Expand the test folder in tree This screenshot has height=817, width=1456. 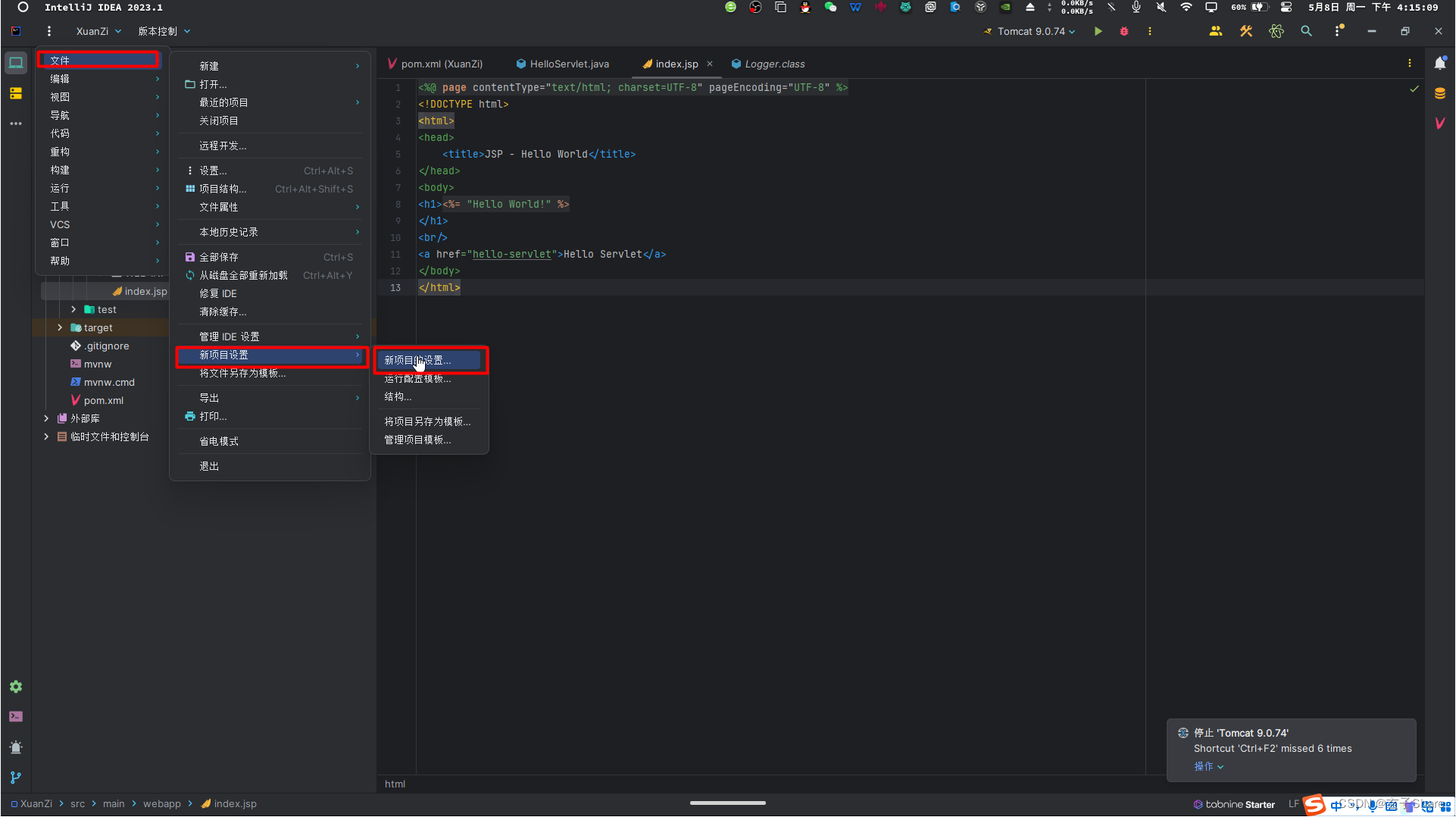click(73, 309)
